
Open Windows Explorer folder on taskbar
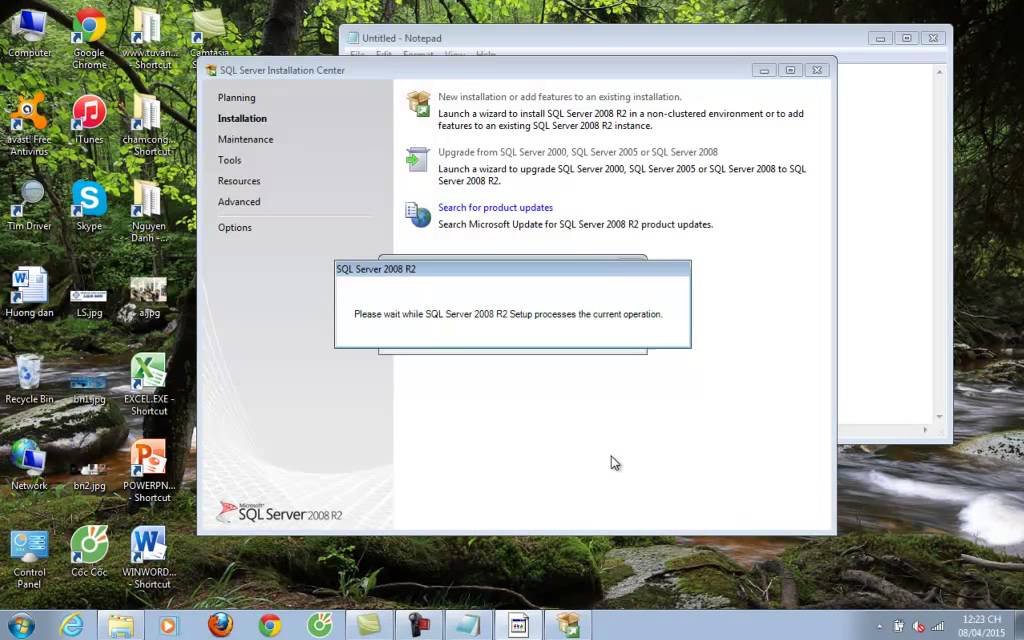[121, 626]
